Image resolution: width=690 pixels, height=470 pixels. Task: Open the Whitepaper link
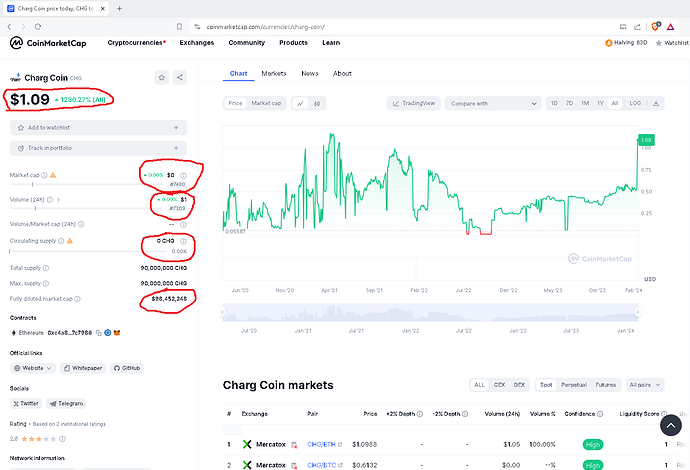(x=83, y=368)
